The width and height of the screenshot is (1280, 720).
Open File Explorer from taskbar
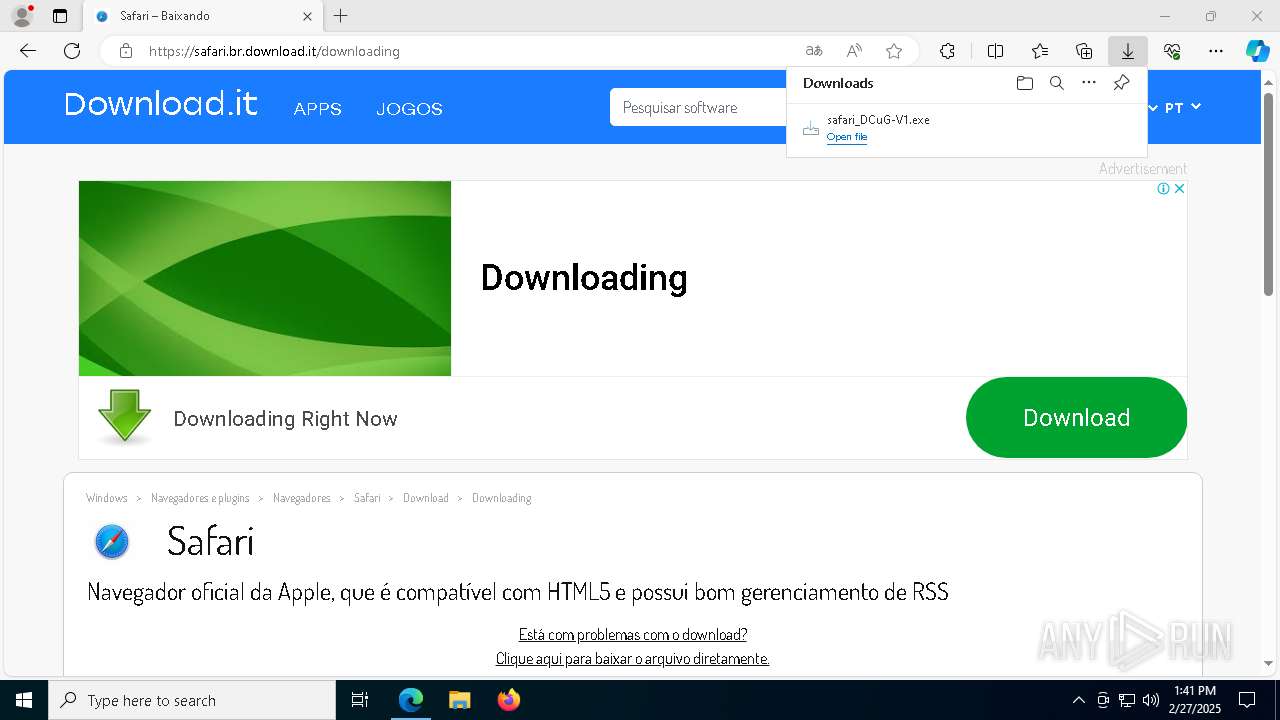pyautogui.click(x=459, y=700)
